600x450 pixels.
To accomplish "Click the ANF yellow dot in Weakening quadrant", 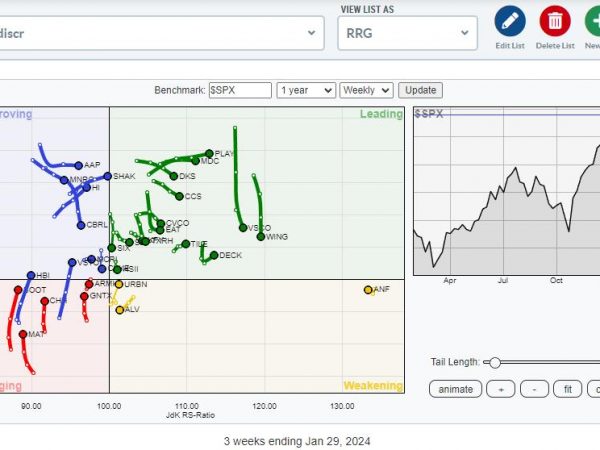I will [368, 290].
